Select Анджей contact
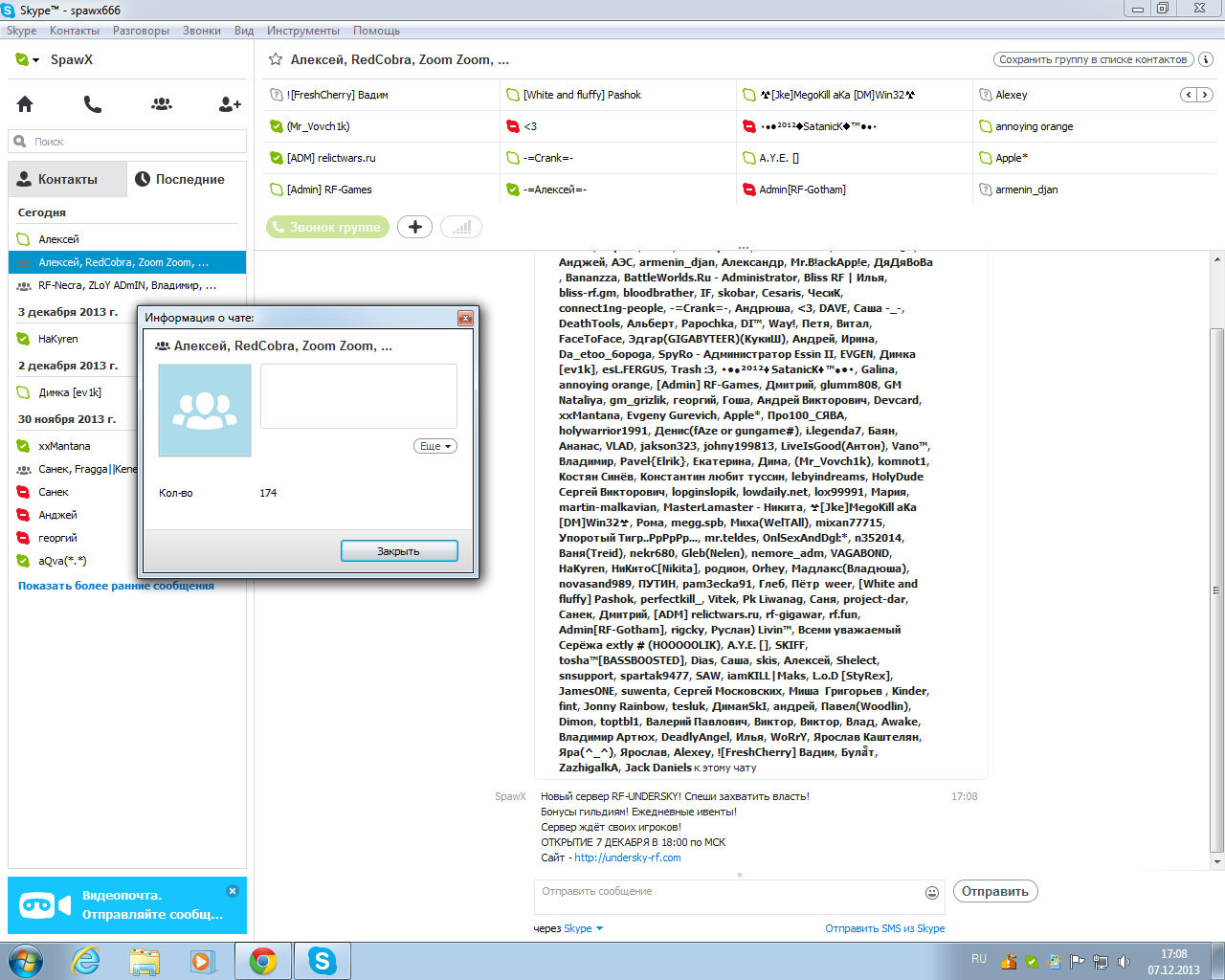 [75, 515]
